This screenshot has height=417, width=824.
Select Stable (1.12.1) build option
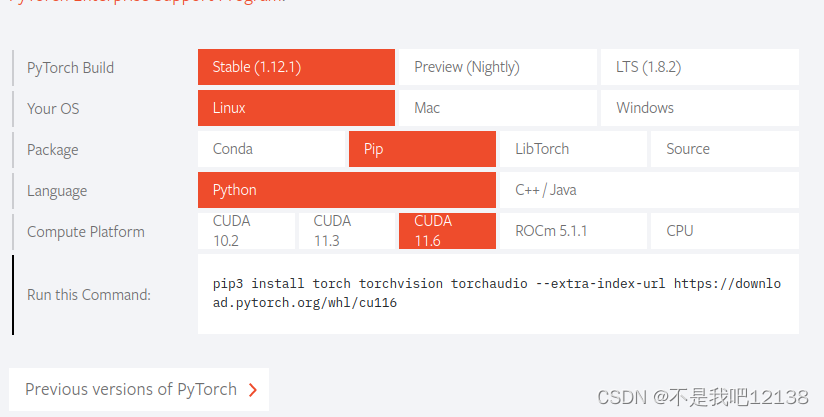(x=297, y=67)
